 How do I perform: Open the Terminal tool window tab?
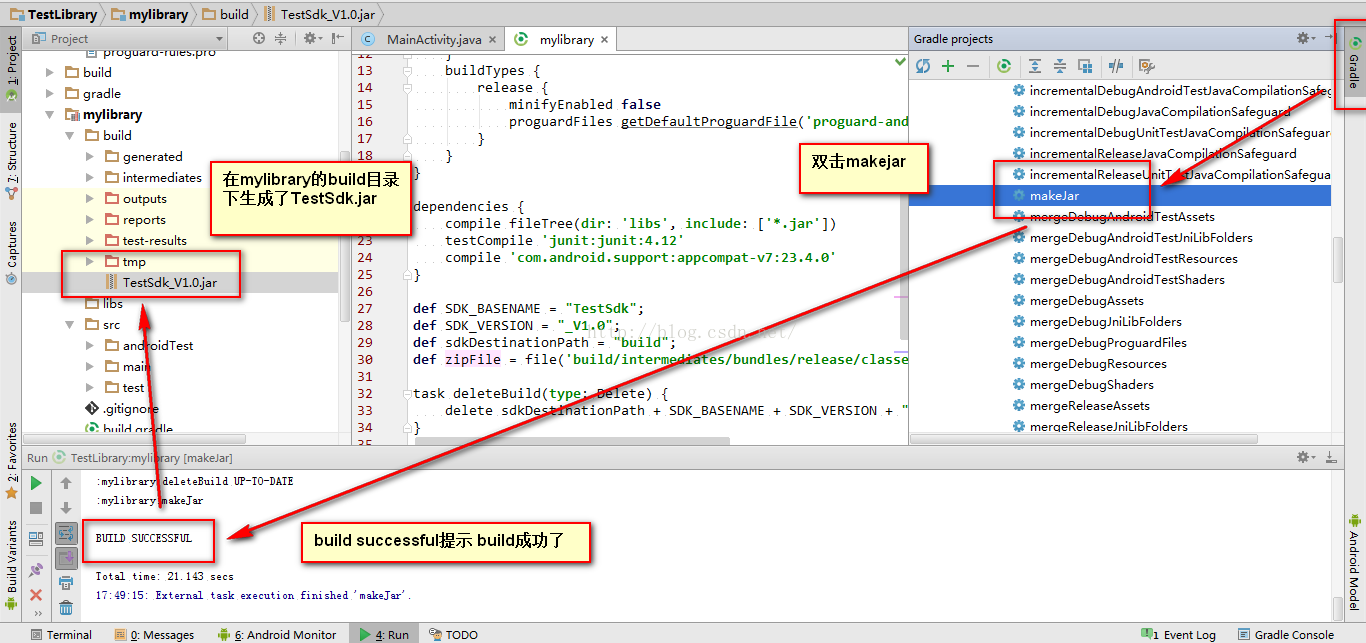(x=60, y=634)
